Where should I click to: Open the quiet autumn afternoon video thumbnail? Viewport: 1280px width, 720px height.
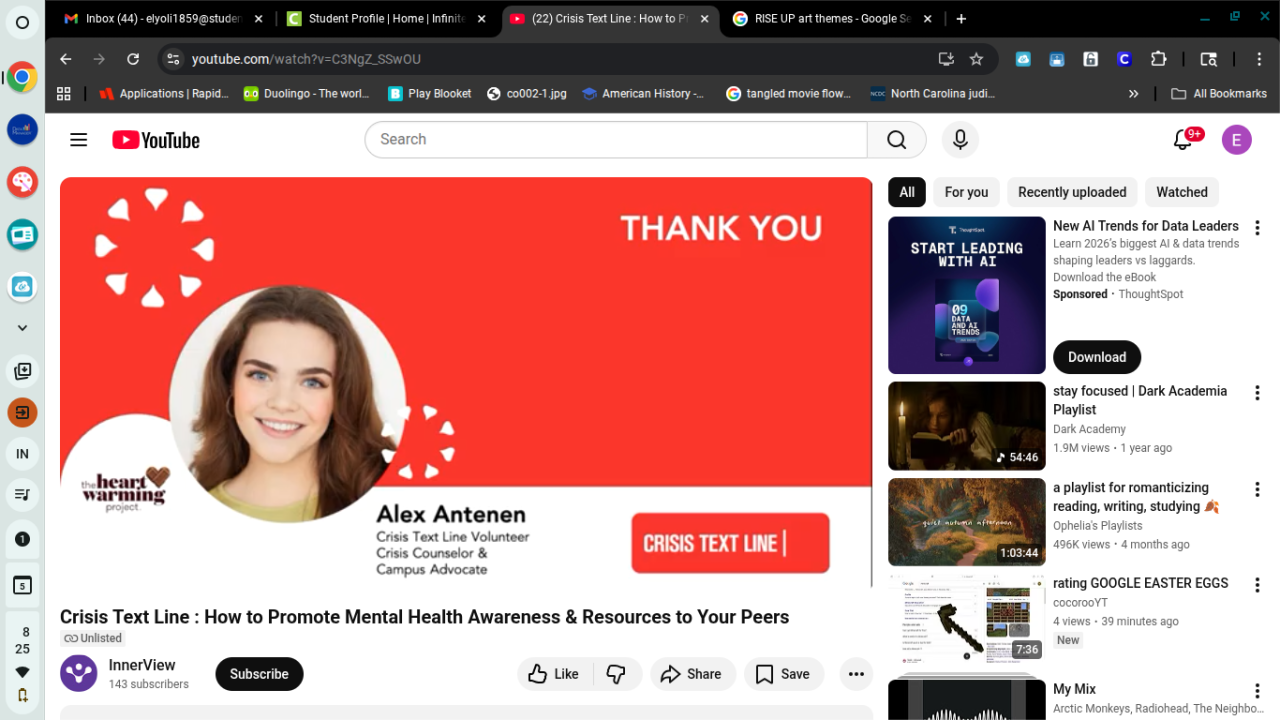(x=967, y=522)
